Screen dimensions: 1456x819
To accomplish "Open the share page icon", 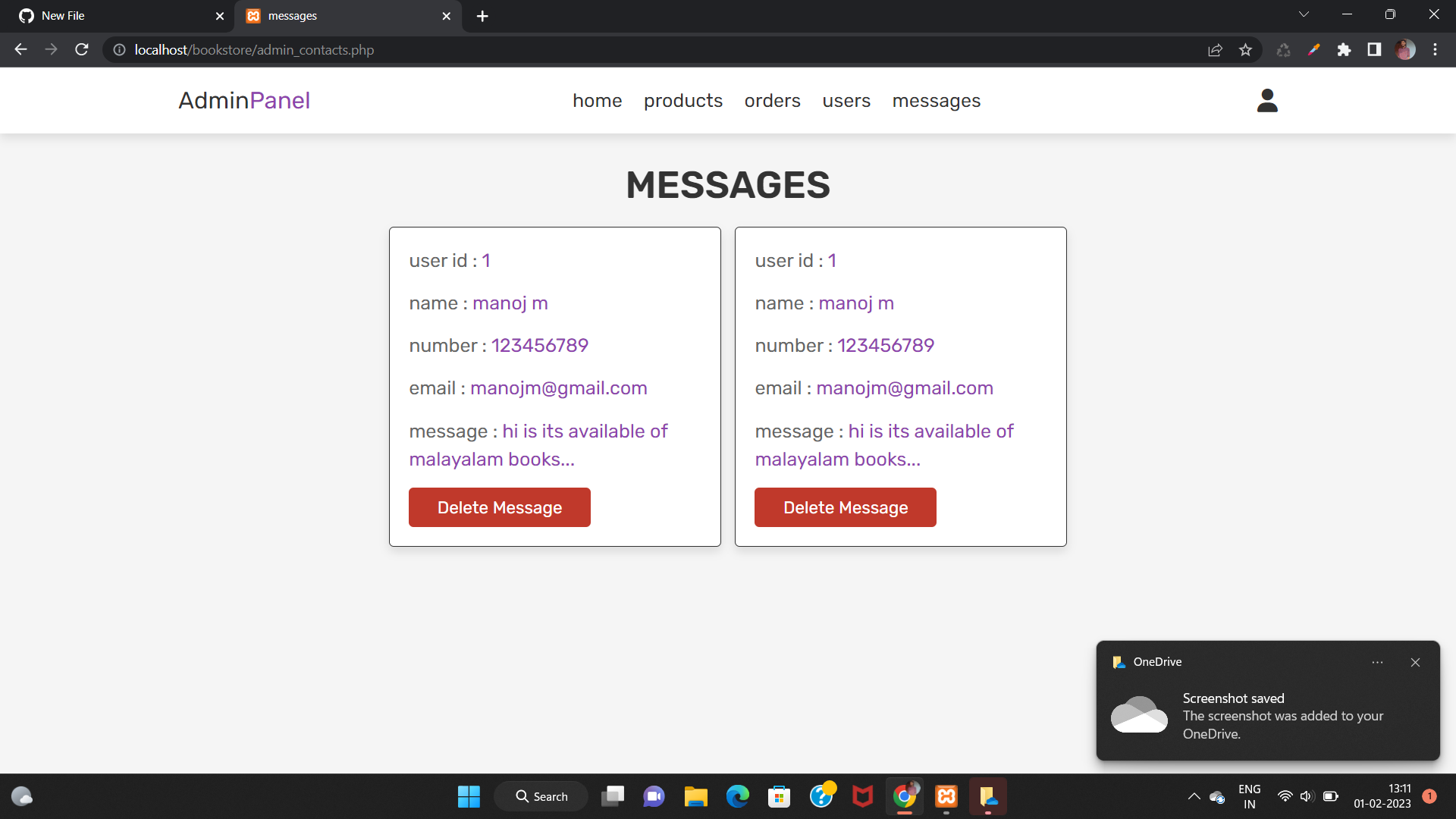I will [x=1215, y=50].
